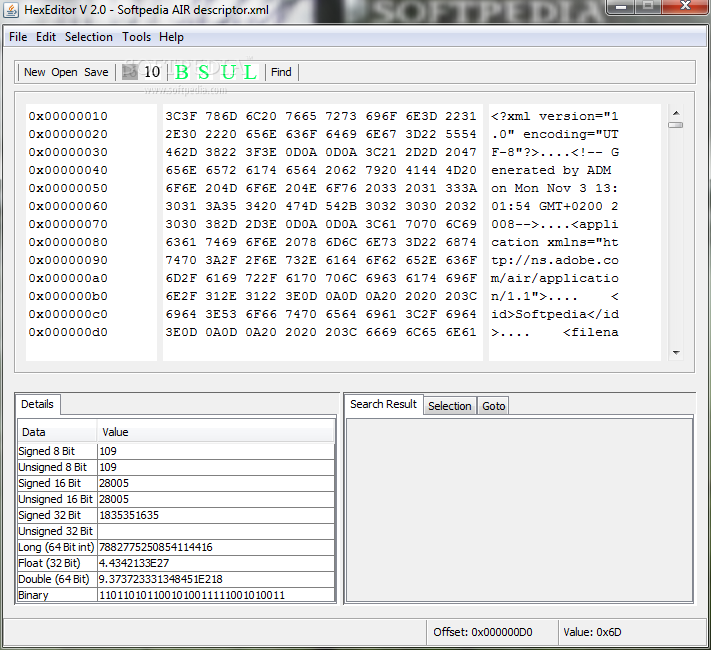Click the gray base icon beside 10
The width and height of the screenshot is (711, 650).
pyautogui.click(x=130, y=72)
